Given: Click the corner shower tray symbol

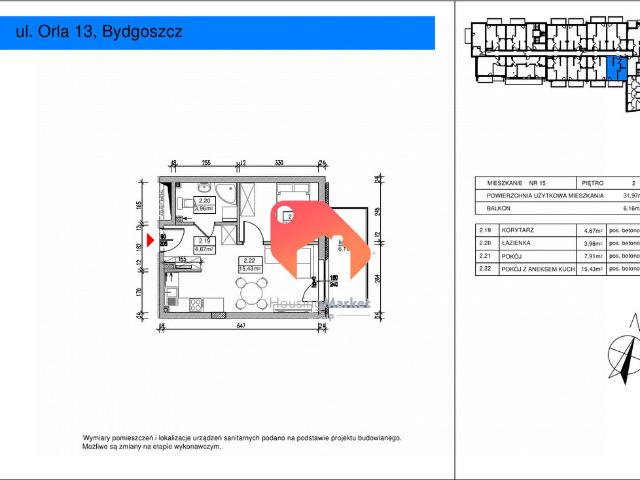Looking at the screenshot, I should point(225,194).
